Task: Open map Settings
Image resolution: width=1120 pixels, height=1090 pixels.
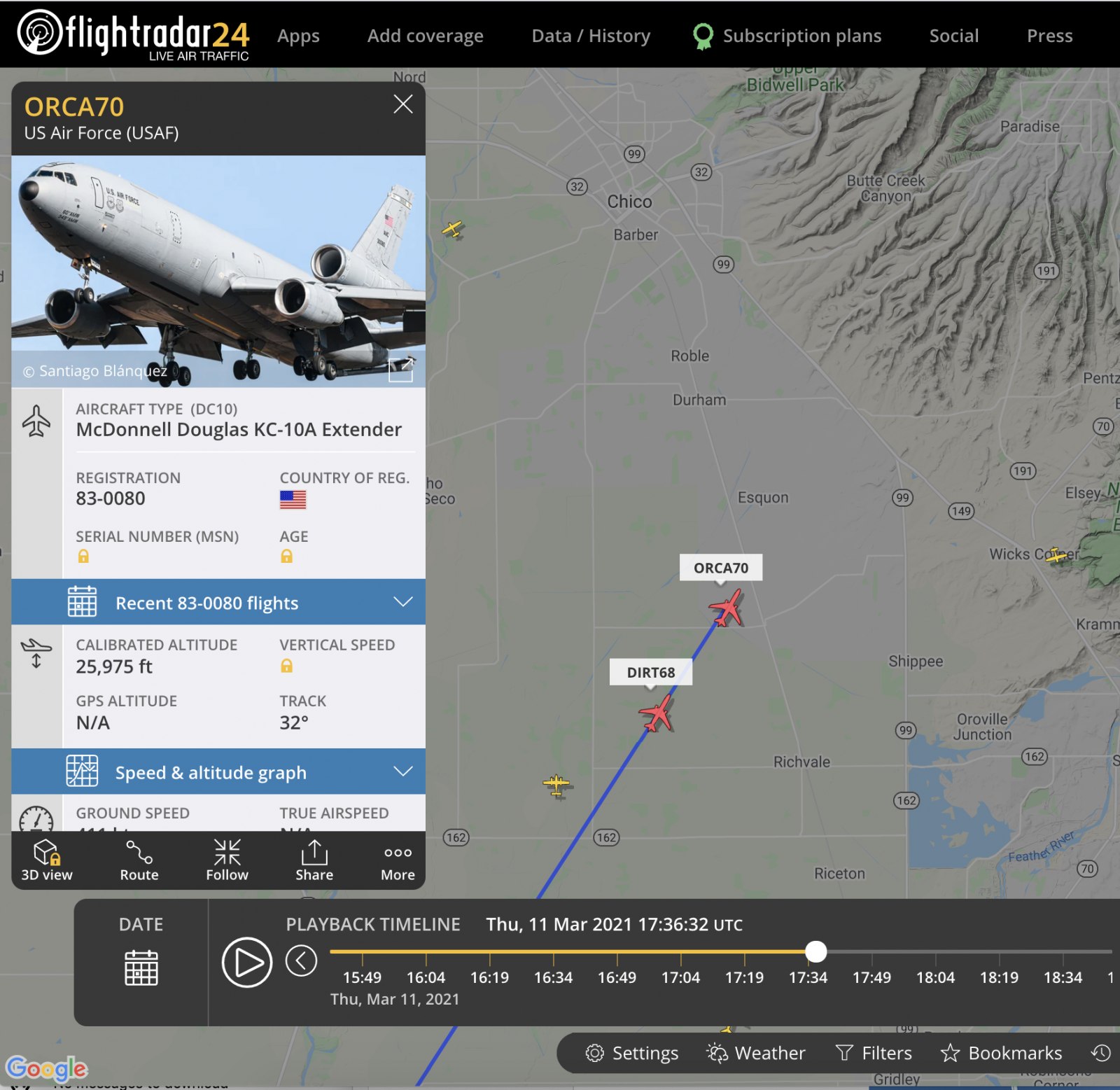Action: [x=632, y=1053]
